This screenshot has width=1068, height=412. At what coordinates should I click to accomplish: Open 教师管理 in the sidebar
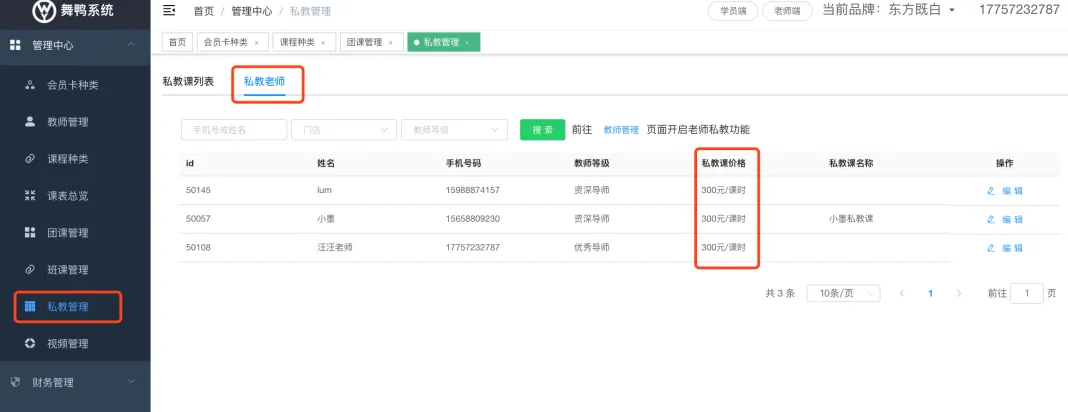68,122
